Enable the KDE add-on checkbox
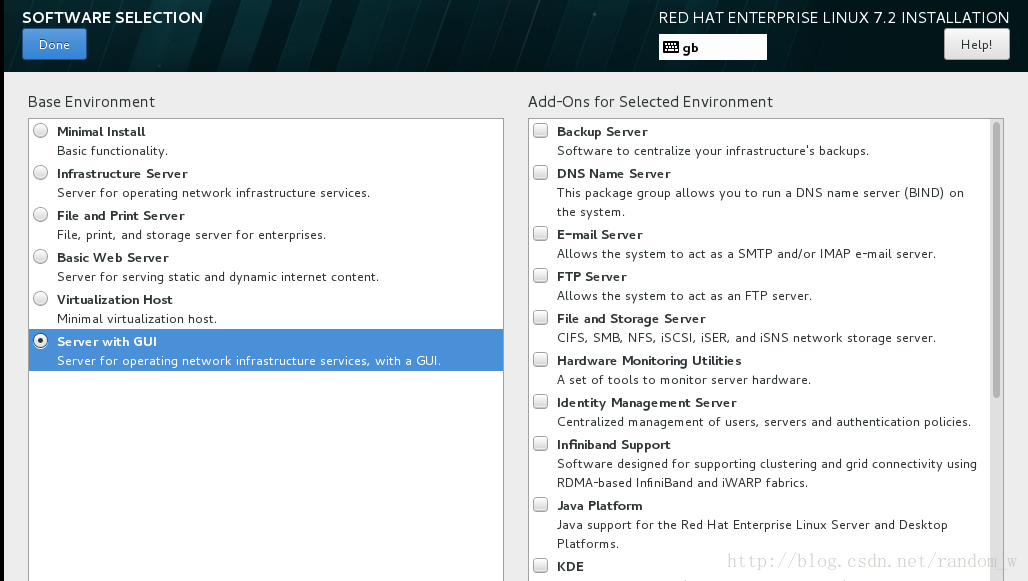 [540, 565]
